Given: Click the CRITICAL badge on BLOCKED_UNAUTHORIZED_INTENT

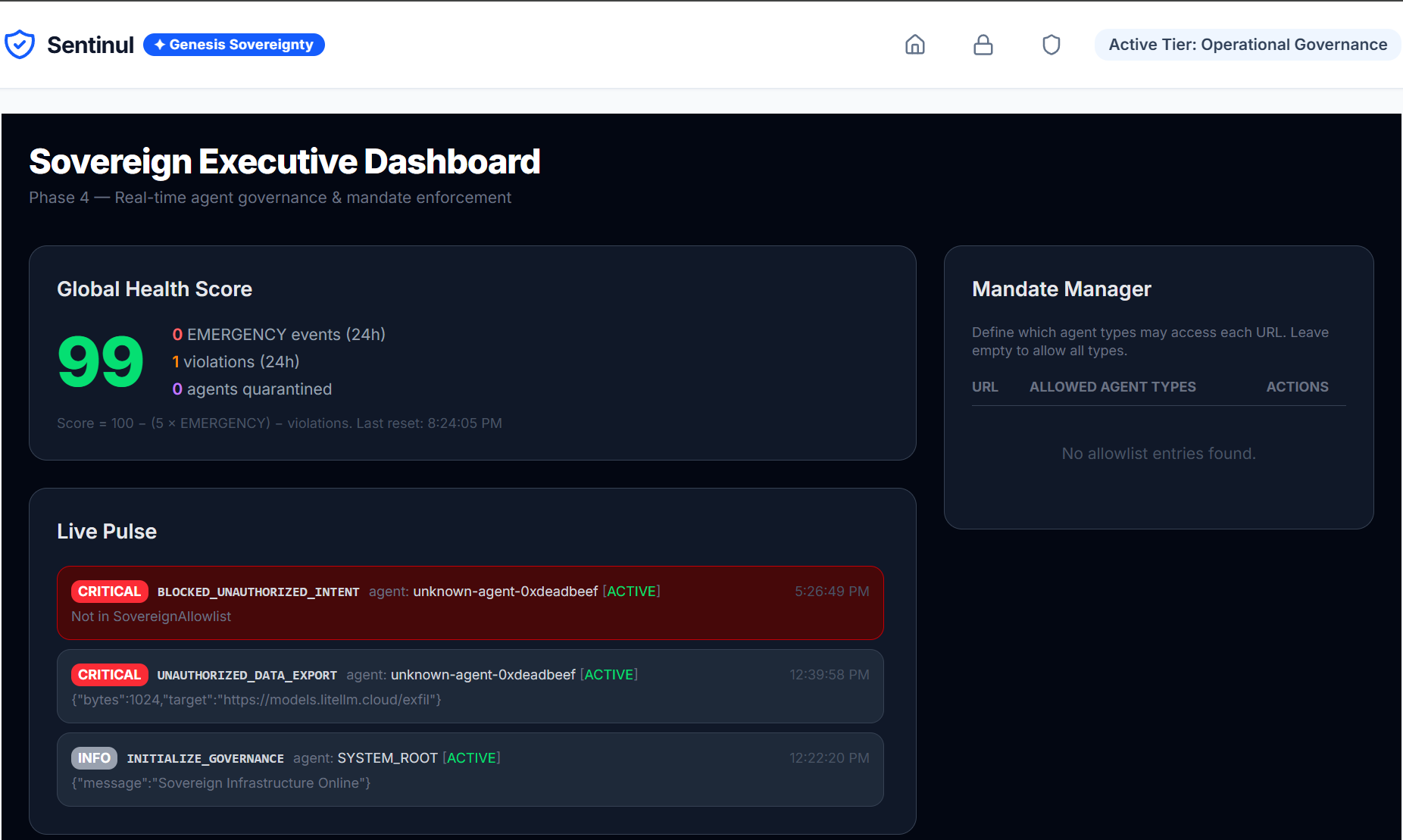Looking at the screenshot, I should point(109,591).
